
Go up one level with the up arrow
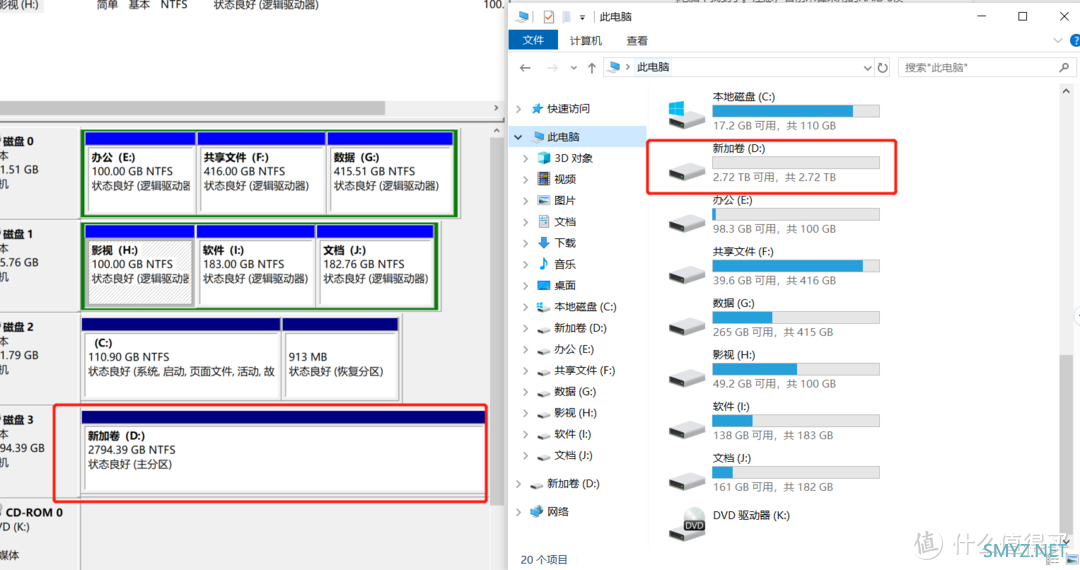592,67
